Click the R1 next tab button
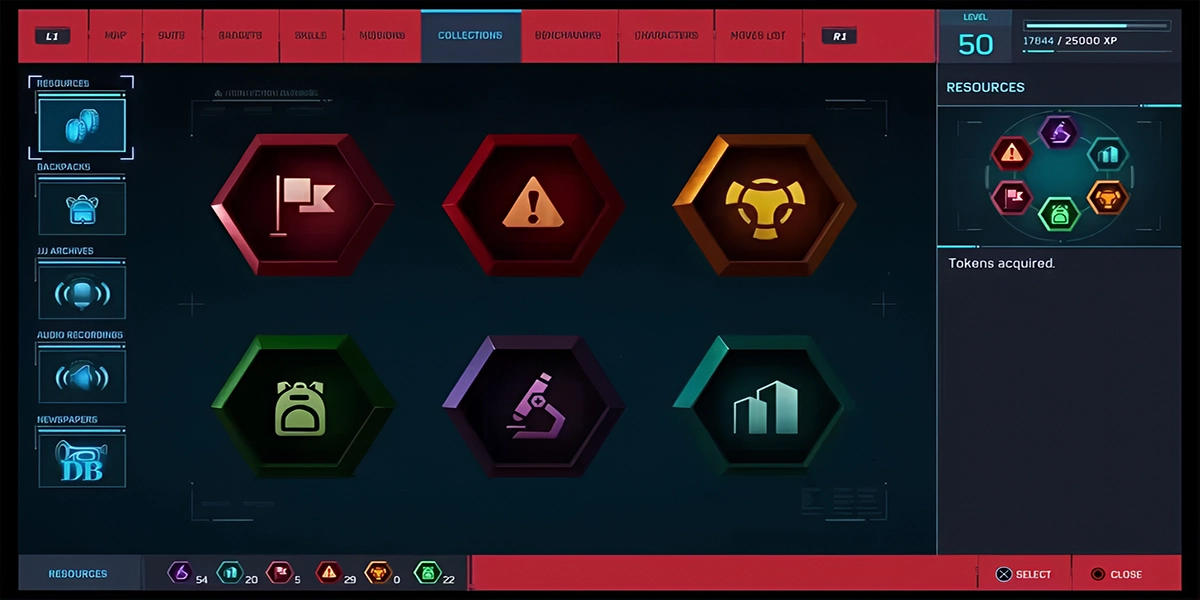Viewport: 1200px width, 600px height. (839, 36)
